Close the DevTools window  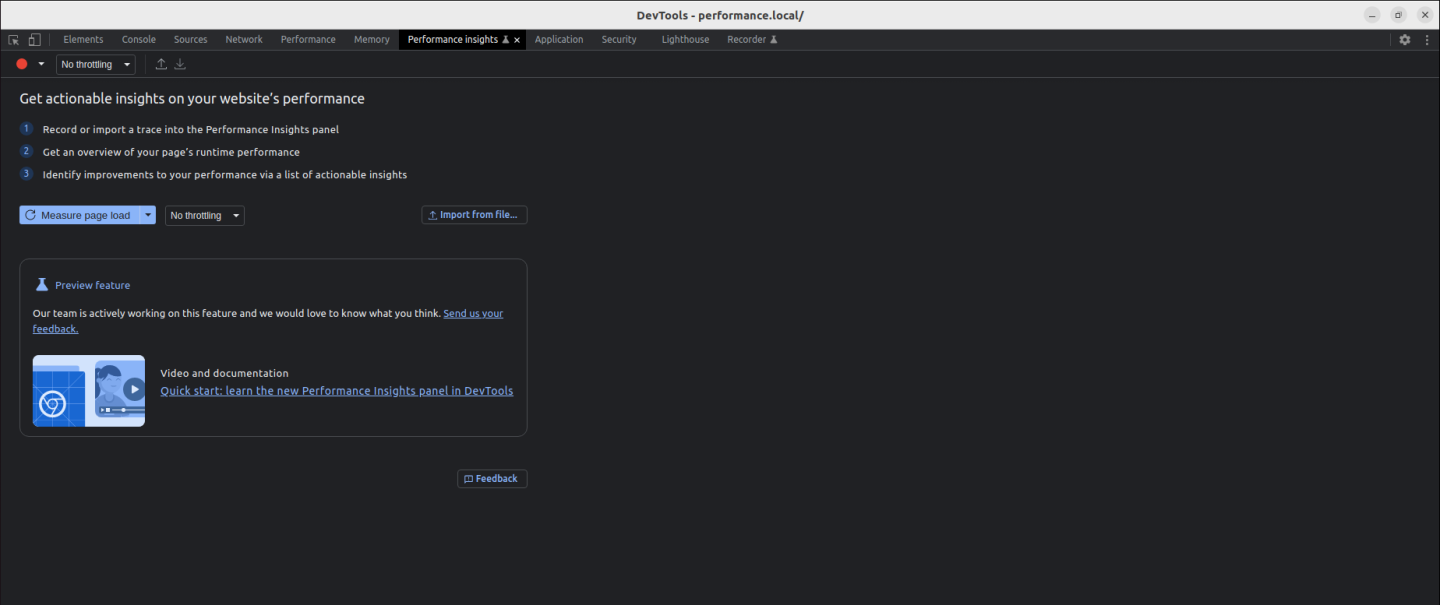pos(1424,15)
